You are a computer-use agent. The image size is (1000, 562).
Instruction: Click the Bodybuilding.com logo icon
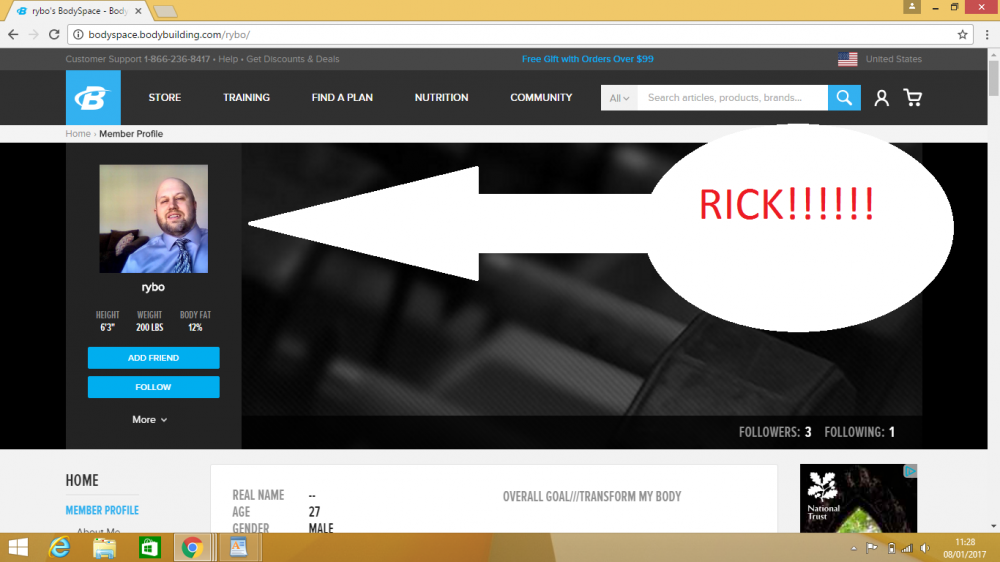[93, 98]
